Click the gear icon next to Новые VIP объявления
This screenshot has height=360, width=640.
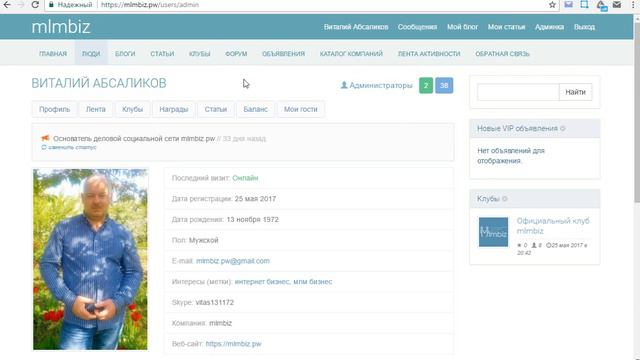562,129
